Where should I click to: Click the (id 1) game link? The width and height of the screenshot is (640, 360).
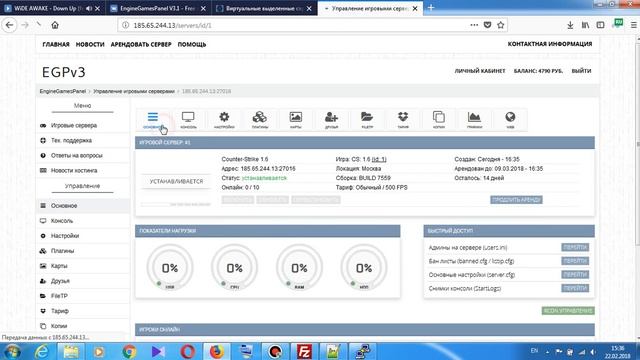(379, 159)
